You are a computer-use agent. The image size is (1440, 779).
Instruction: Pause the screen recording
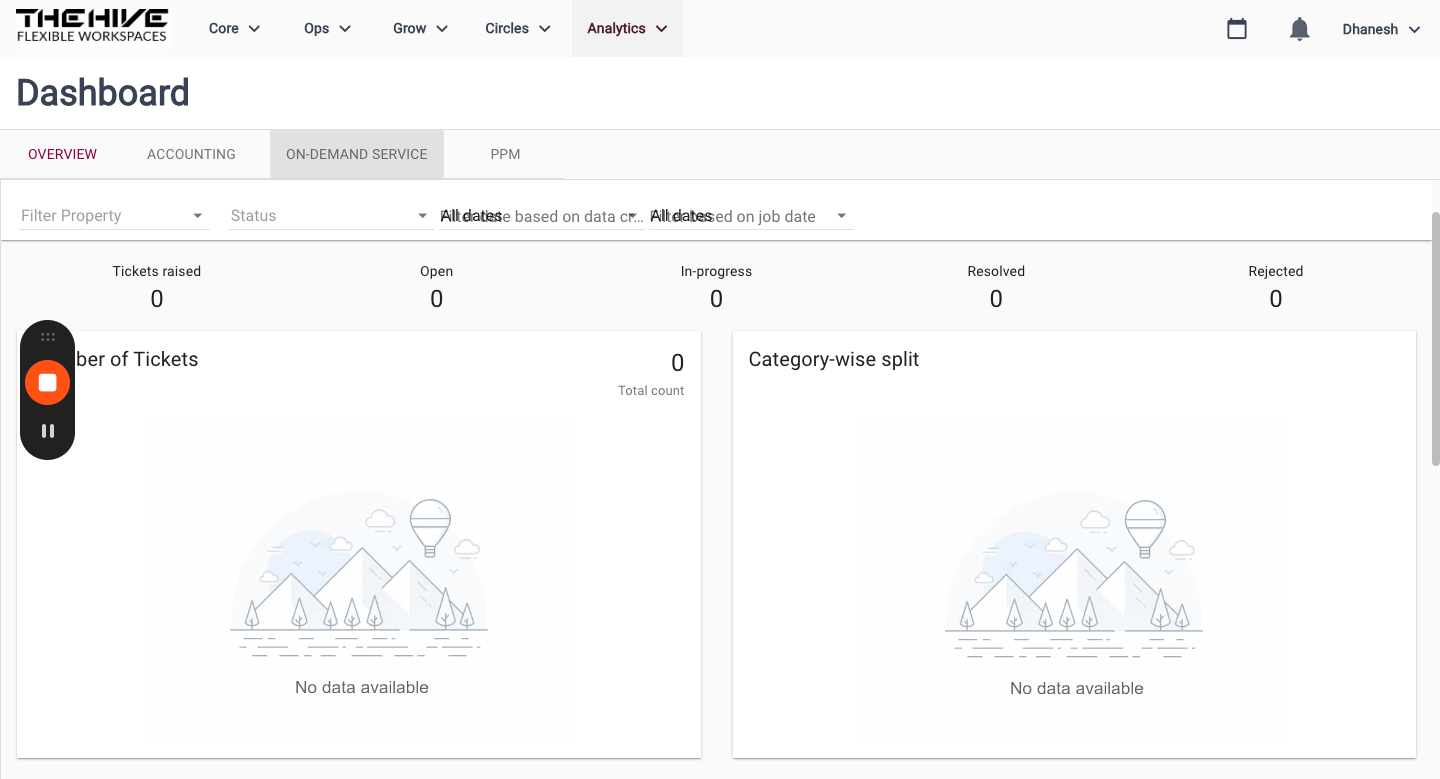pos(47,431)
